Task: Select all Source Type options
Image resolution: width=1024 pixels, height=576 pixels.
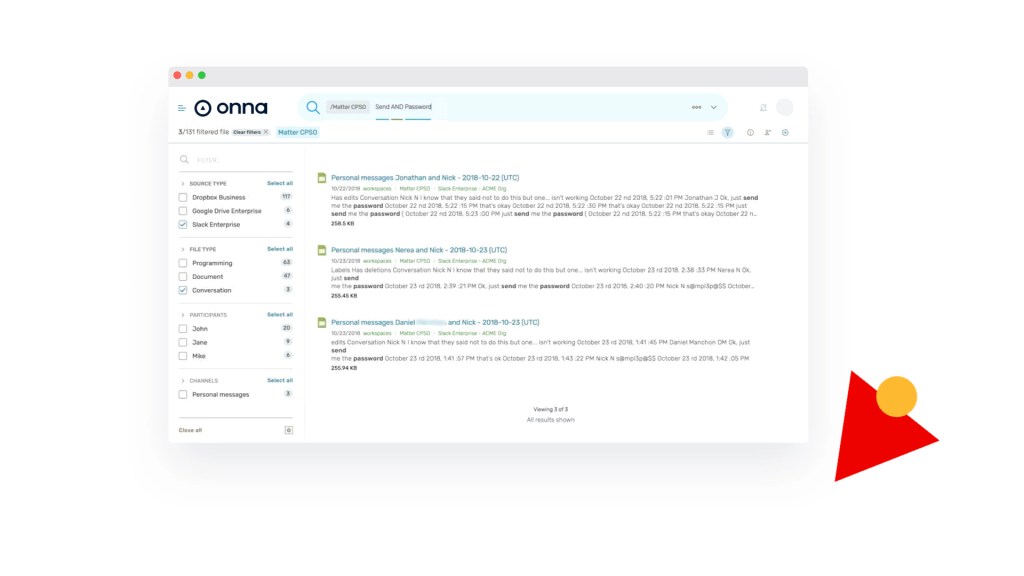Action: click(280, 184)
